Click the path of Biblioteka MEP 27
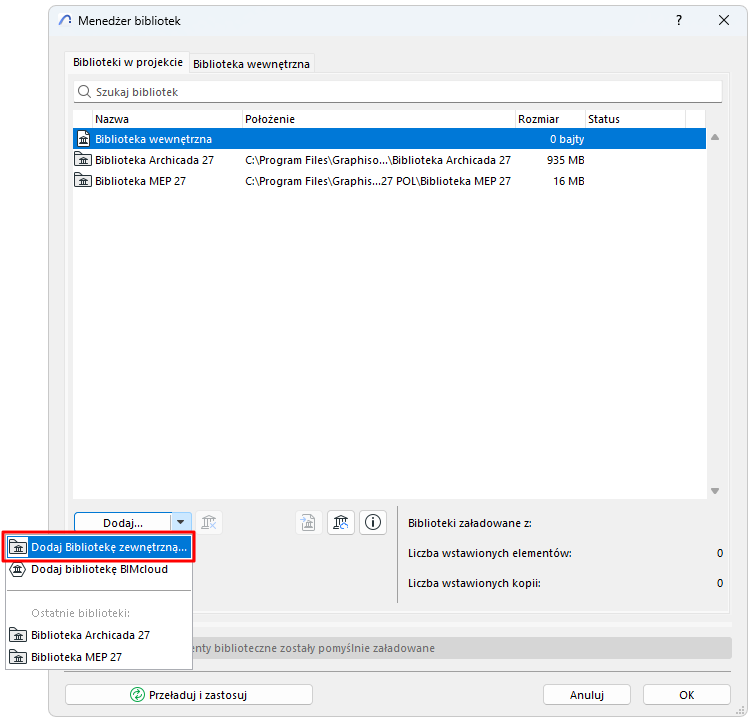This screenshot has width=751, height=720. tap(378, 181)
